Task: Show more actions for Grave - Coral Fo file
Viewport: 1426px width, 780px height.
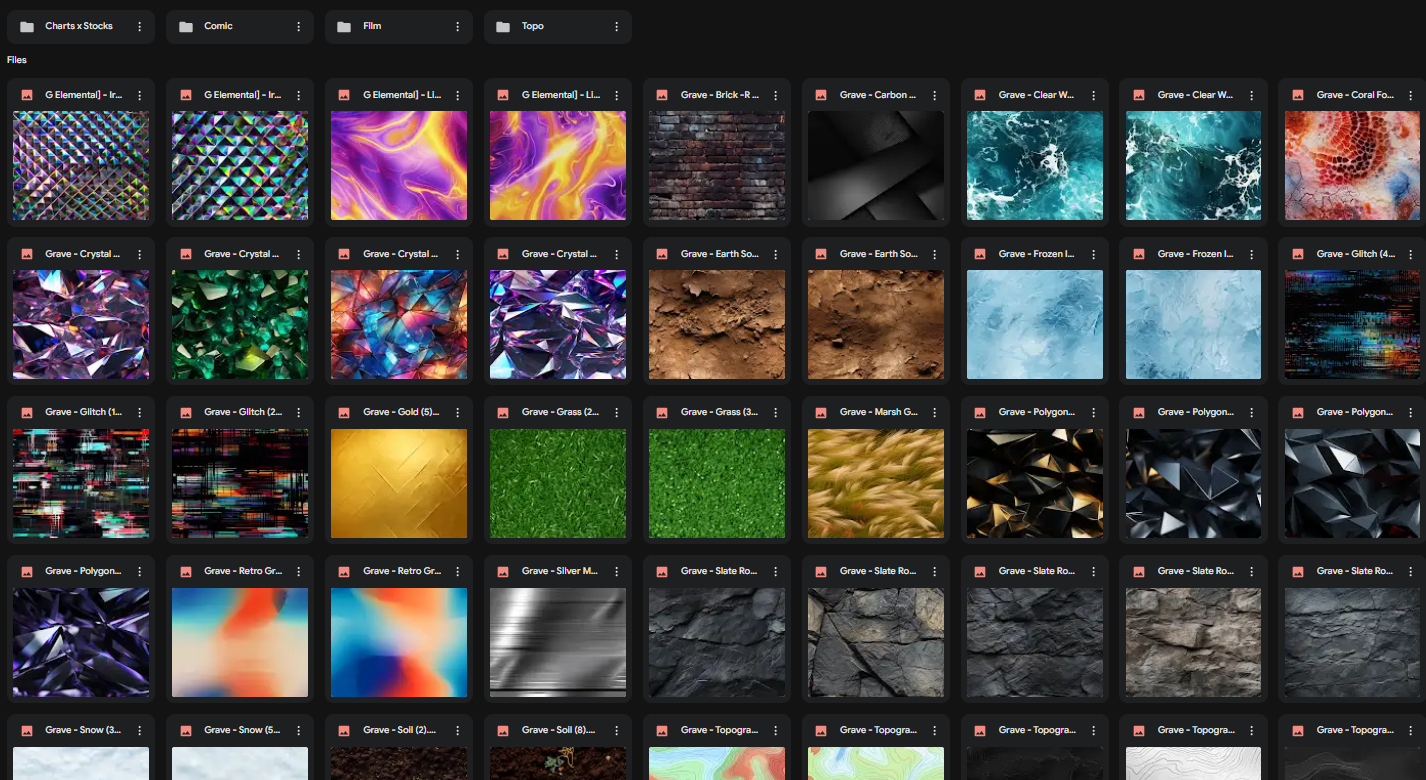Action: point(1411,95)
